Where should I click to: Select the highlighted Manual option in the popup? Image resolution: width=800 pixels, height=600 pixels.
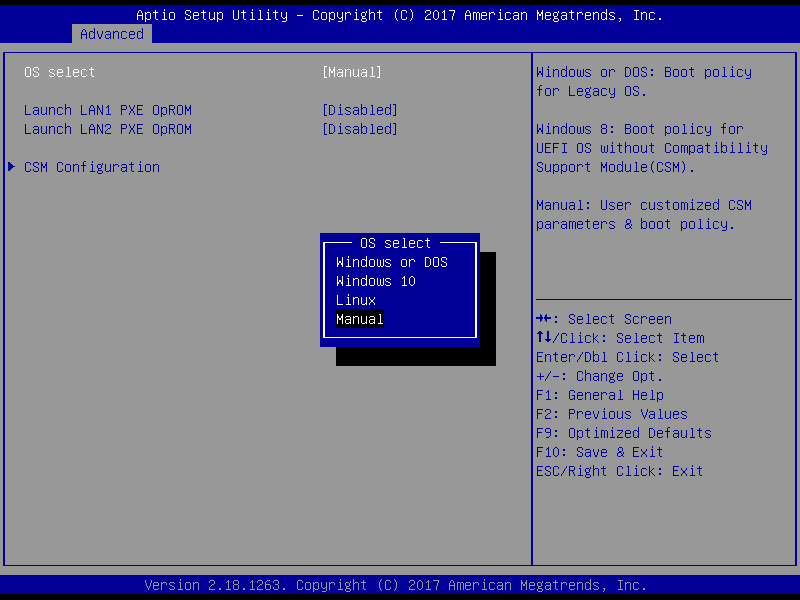360,319
